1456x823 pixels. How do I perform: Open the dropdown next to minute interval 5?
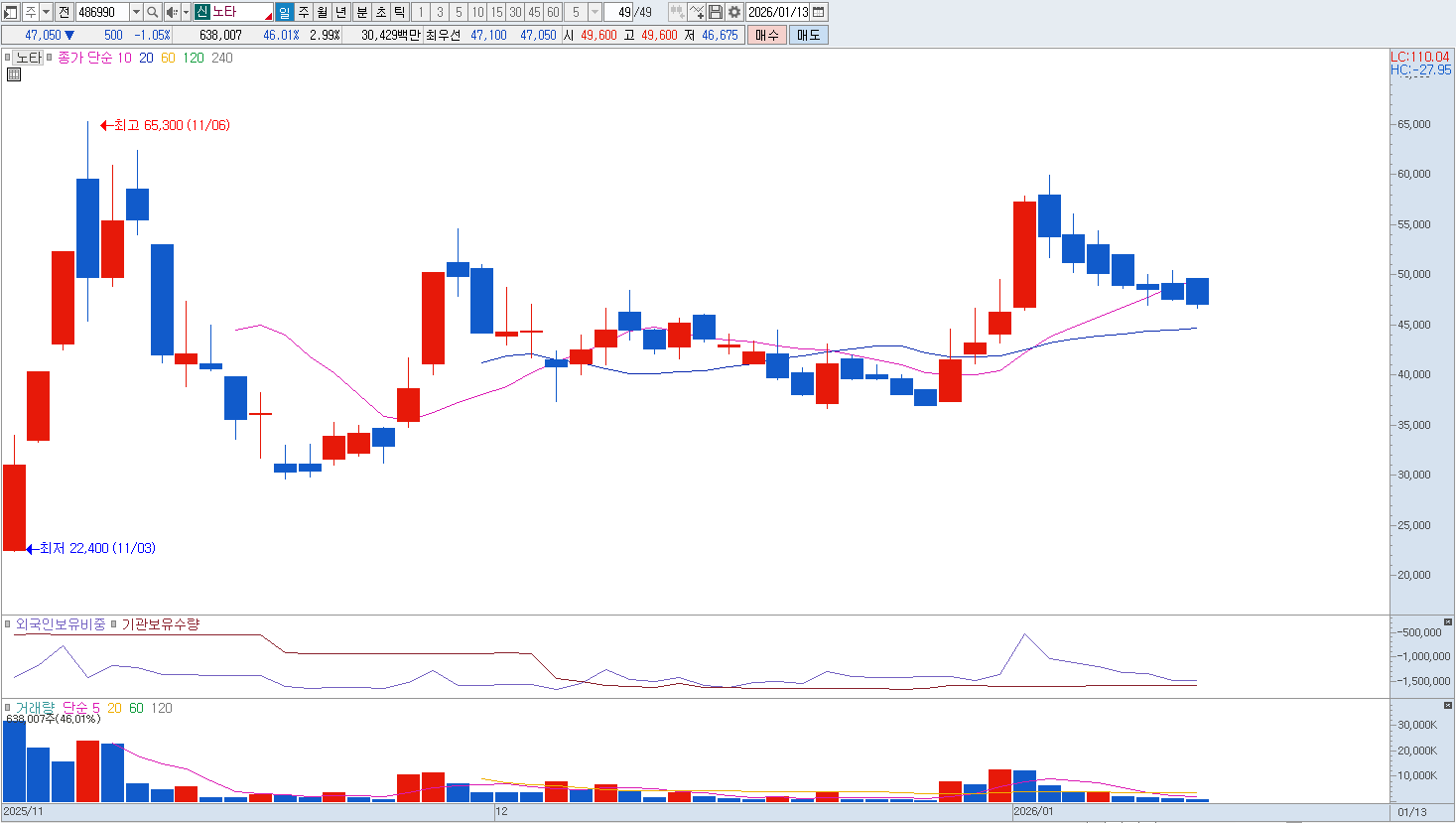tap(595, 12)
